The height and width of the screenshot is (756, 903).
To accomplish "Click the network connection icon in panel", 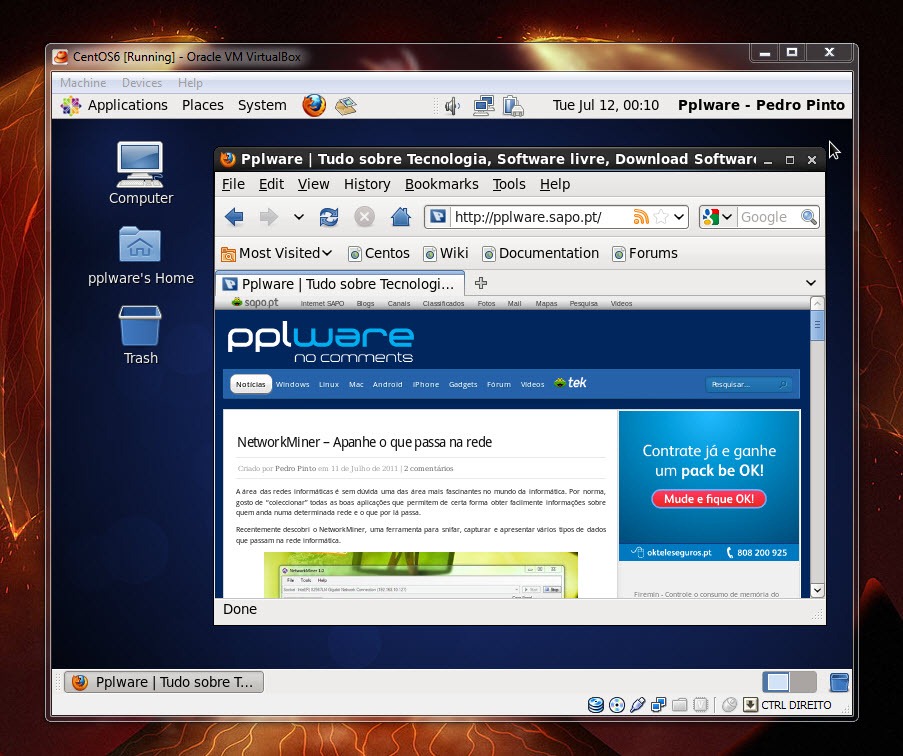I will tap(483, 105).
